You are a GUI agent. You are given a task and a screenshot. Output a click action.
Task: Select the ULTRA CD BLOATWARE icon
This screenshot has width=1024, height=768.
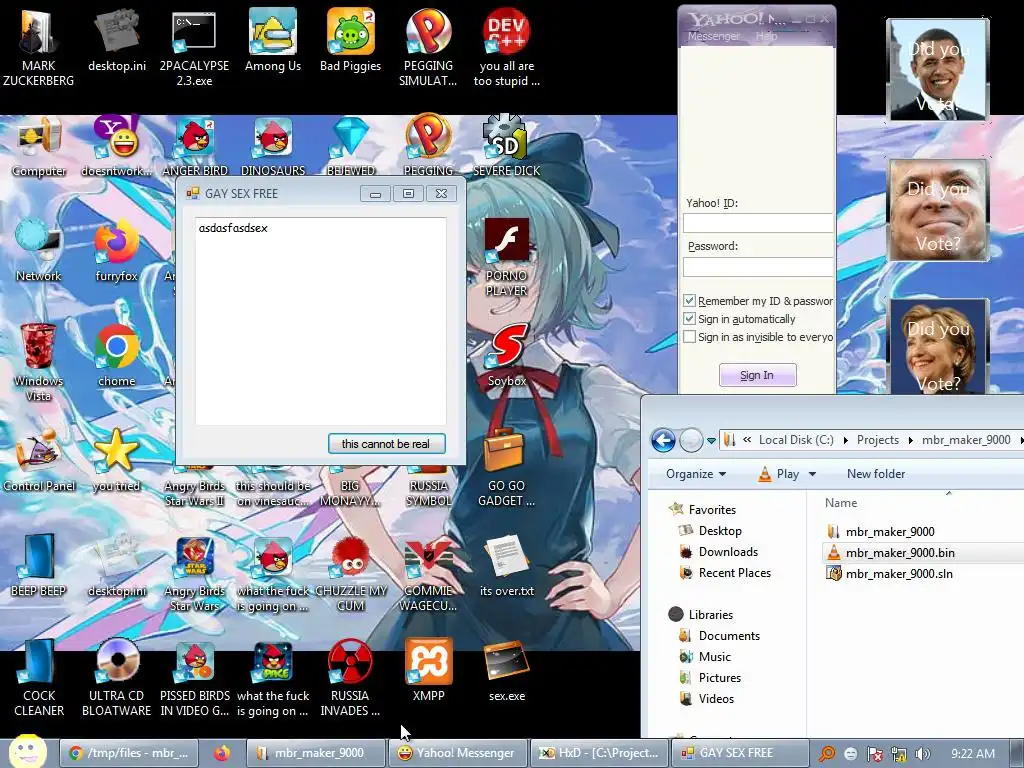[x=117, y=678]
